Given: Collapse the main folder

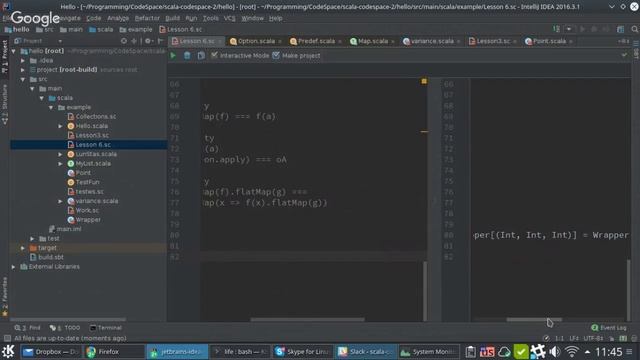Looking at the screenshot, I should click(x=32, y=89).
